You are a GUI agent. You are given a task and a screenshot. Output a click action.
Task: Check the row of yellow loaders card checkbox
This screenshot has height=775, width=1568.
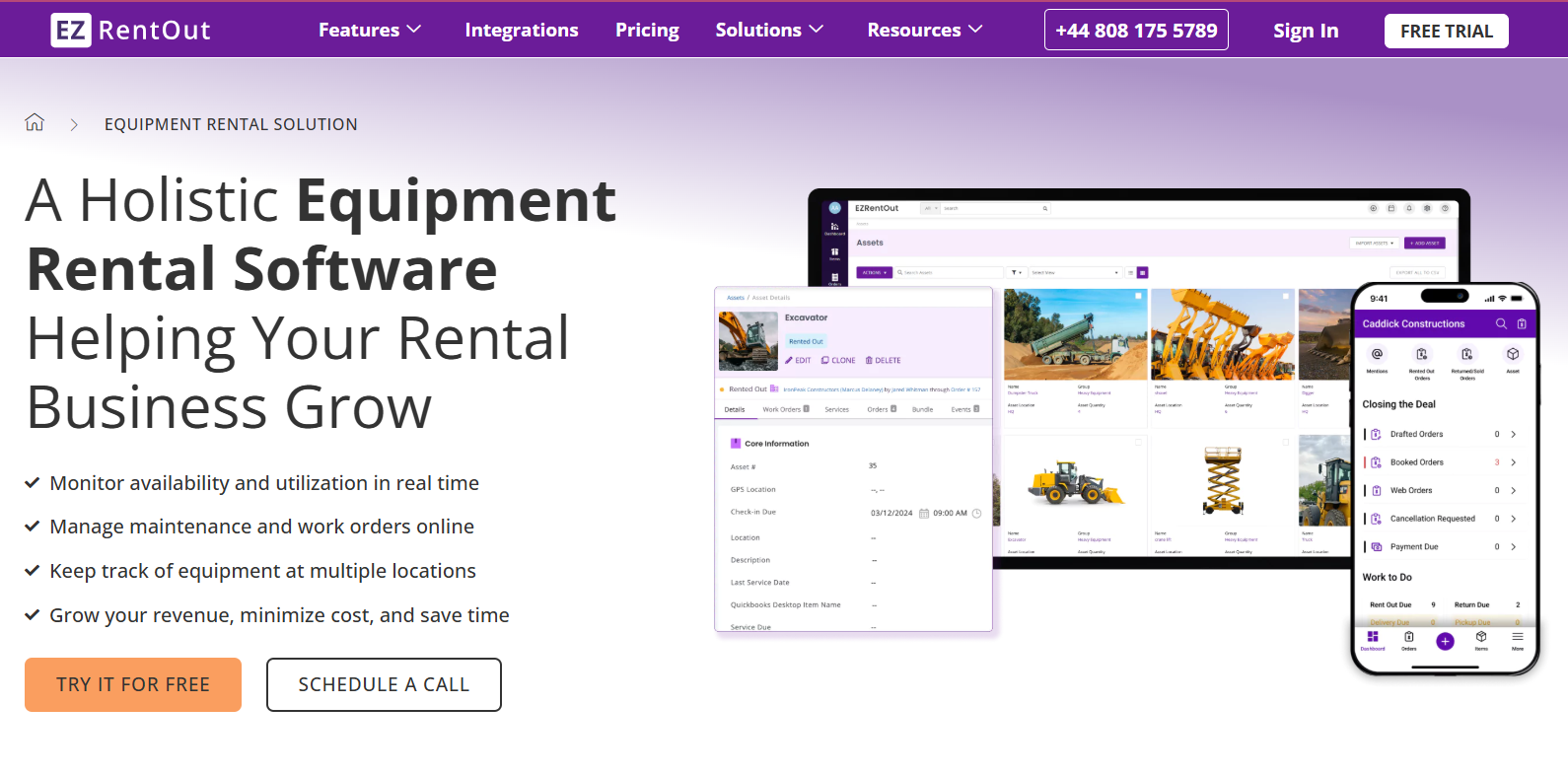click(x=1285, y=296)
